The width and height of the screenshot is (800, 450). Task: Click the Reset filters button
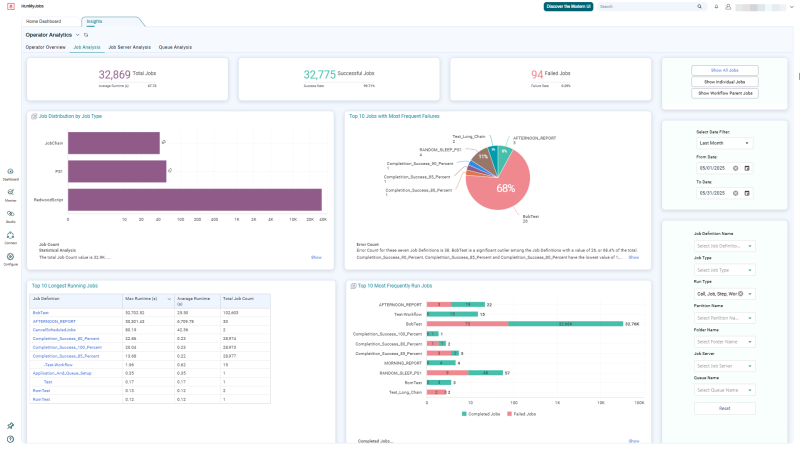[724, 408]
